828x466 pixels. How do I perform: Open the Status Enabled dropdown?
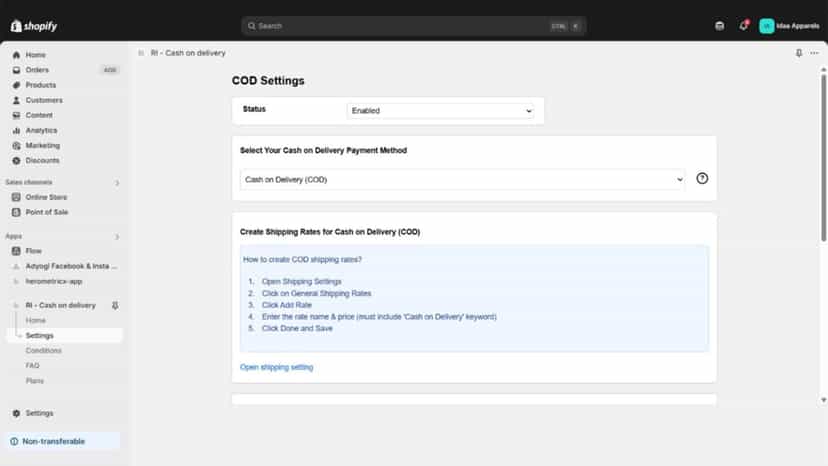tap(440, 111)
